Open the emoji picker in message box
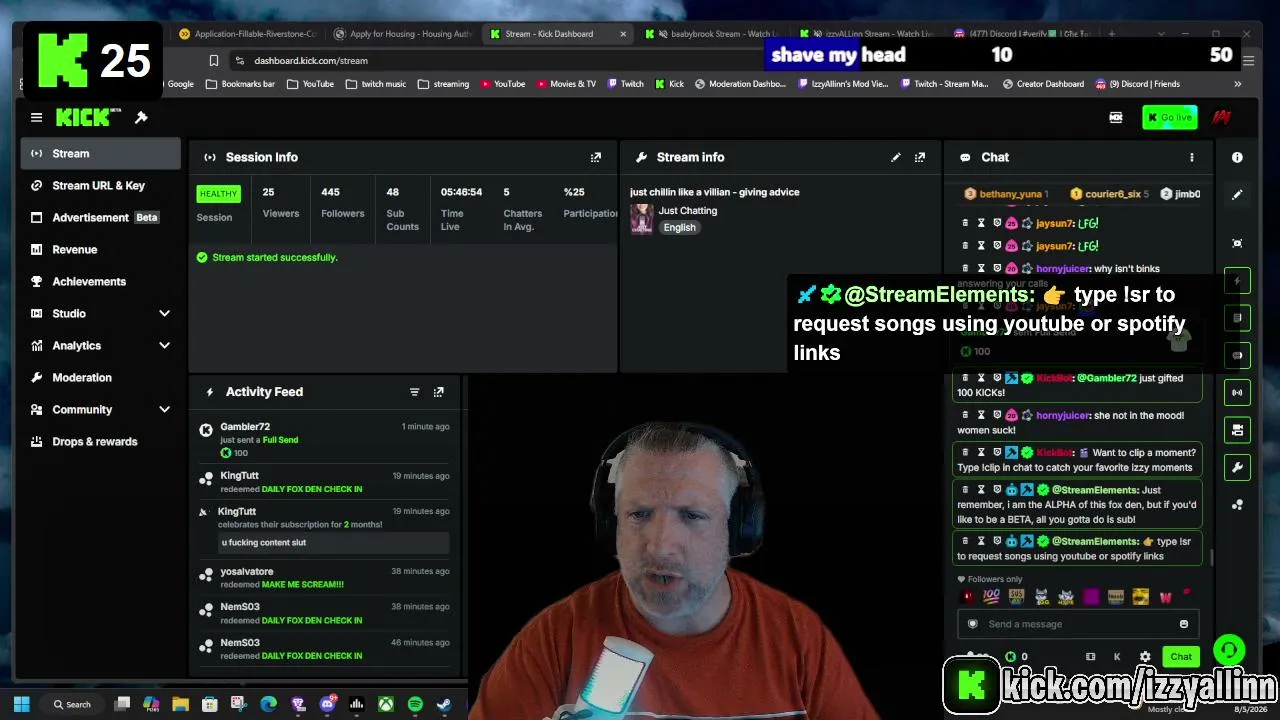The width and height of the screenshot is (1280, 720). tap(1183, 624)
